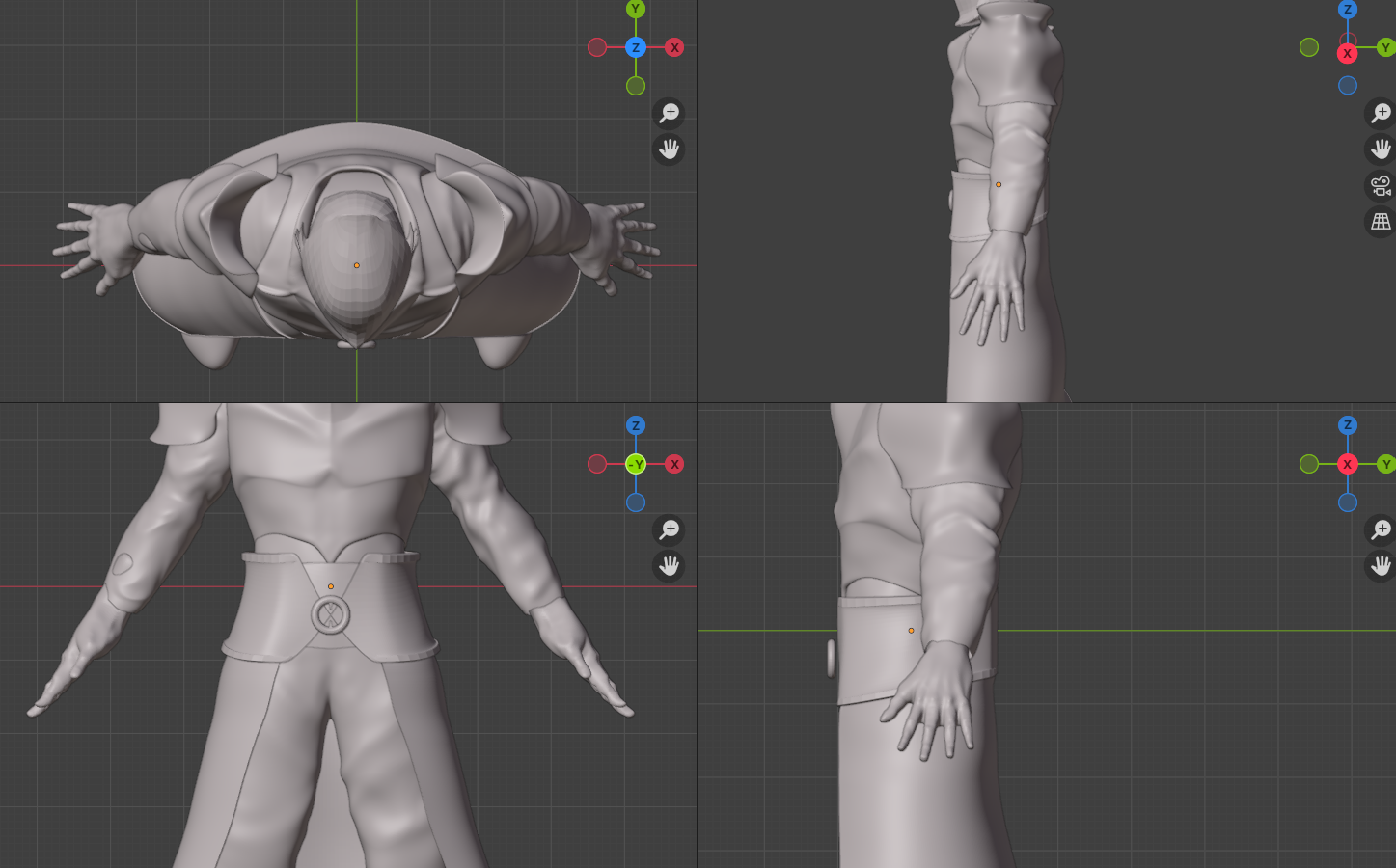This screenshot has height=868, width=1396.
Task: Click negative X circle on front-view gizmo
Action: (597, 464)
